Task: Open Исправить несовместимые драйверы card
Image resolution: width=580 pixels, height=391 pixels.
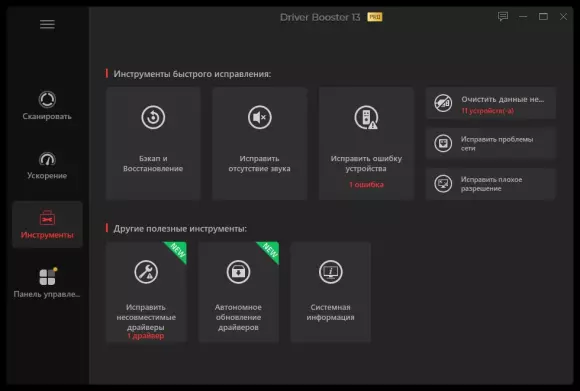Action: click(x=146, y=292)
